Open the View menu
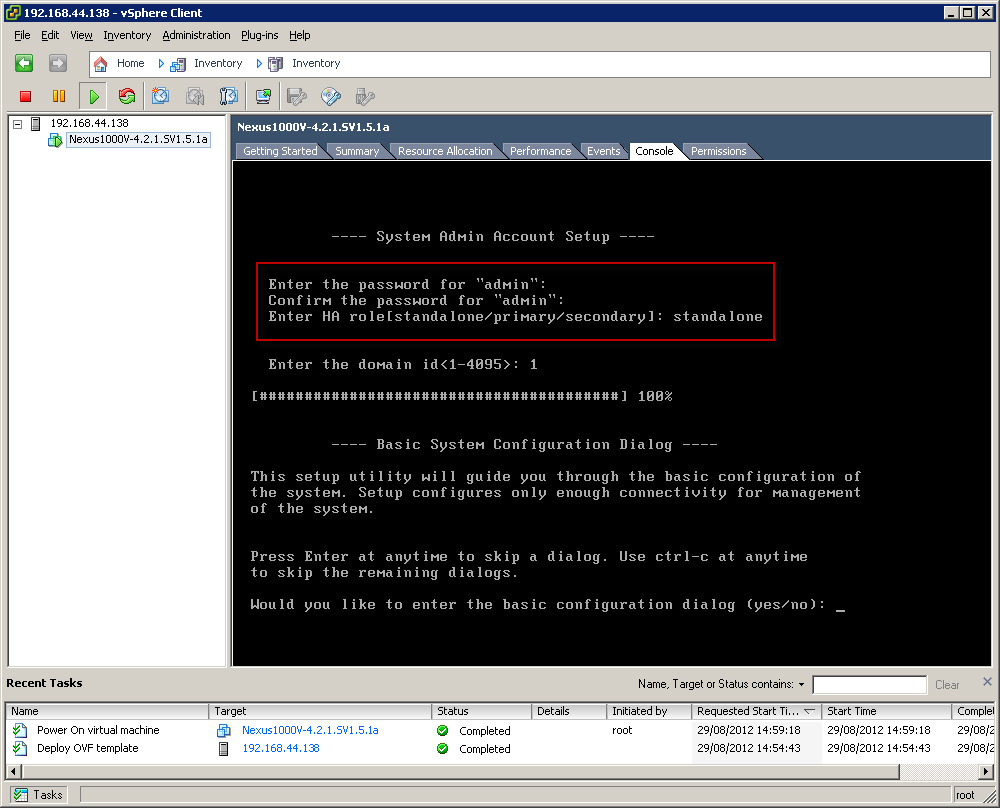The image size is (1000, 808). pos(81,35)
